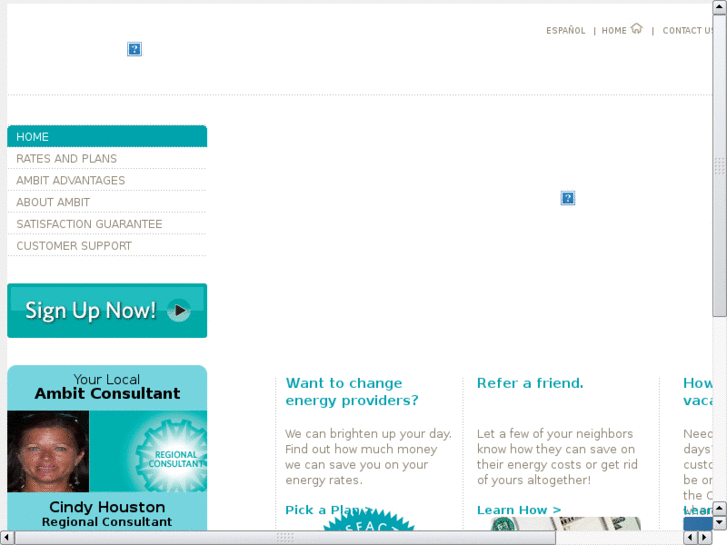Click the vertical scrollbar thumb
The width and height of the screenshot is (727, 545).
tap(720, 166)
